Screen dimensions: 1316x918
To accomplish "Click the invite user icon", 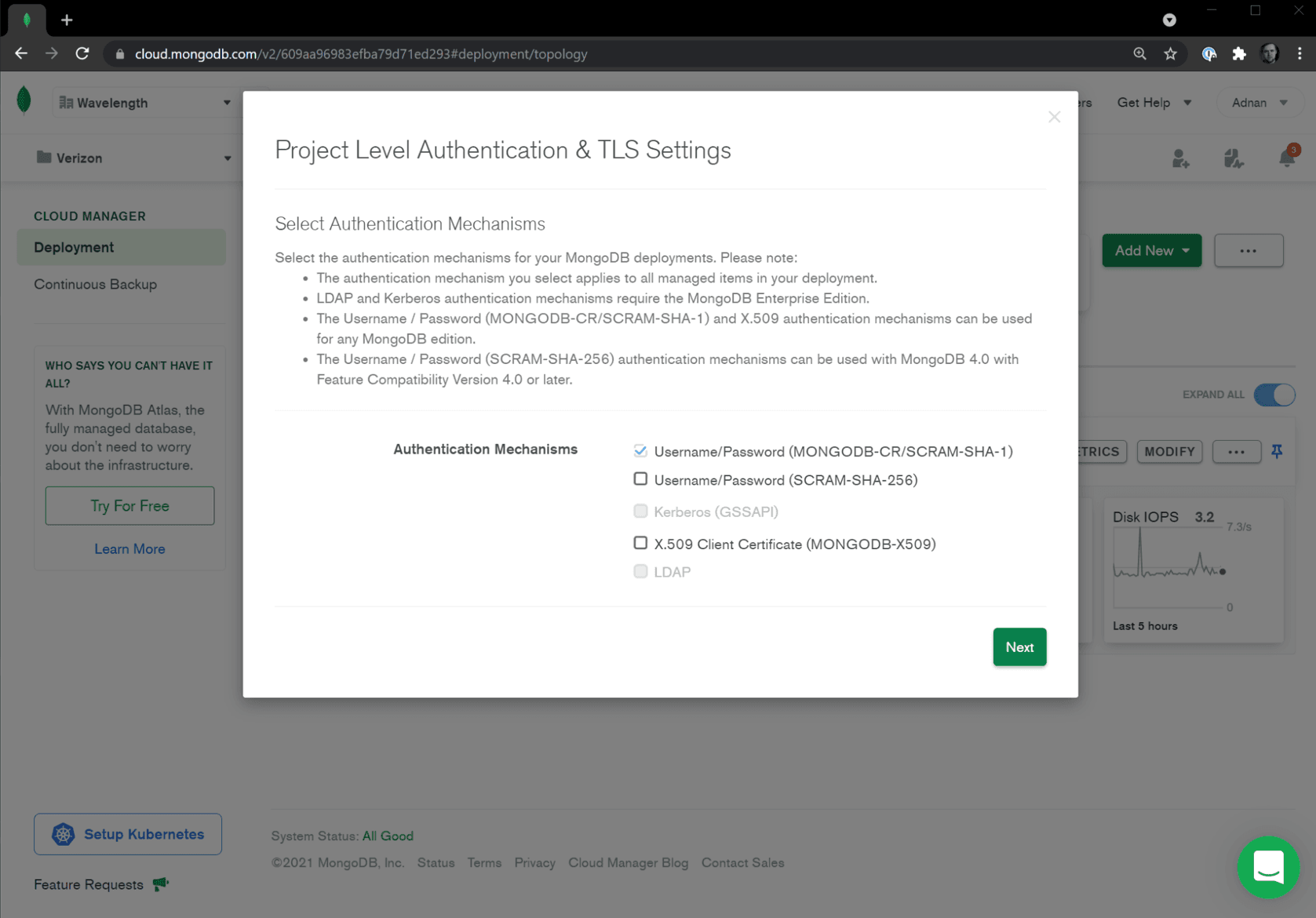I will tap(1180, 158).
